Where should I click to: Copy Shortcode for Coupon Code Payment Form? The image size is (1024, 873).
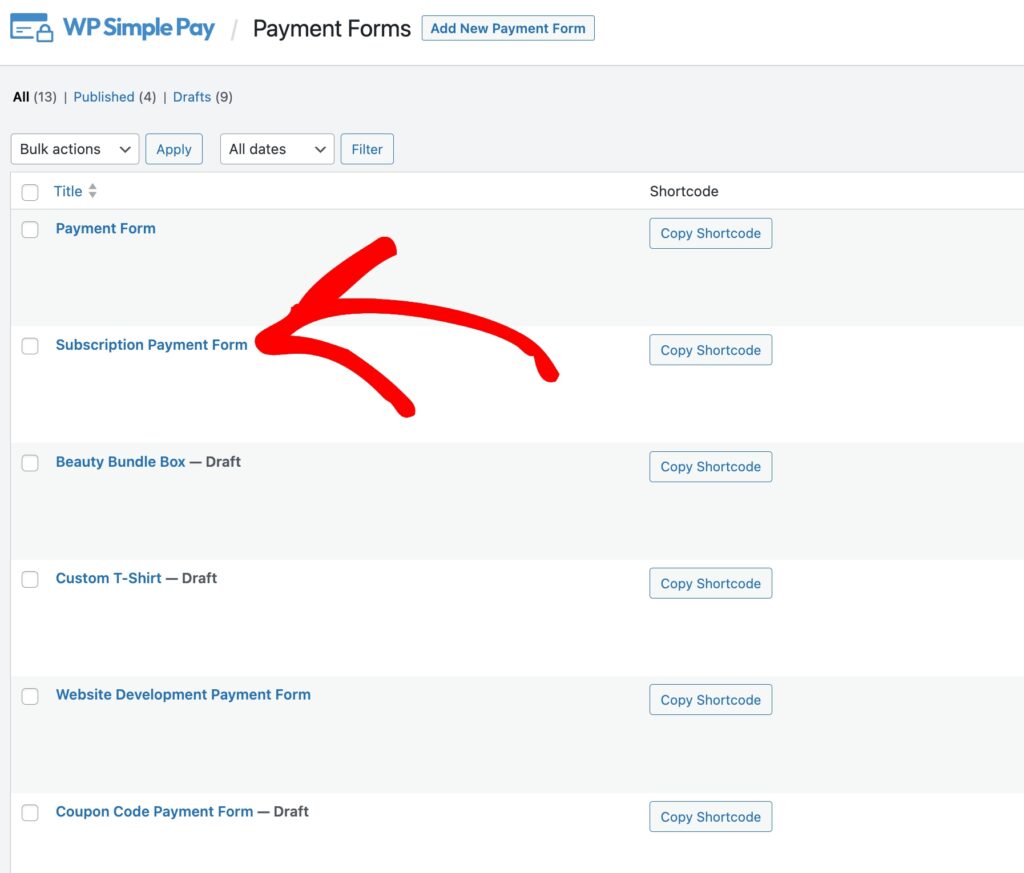[x=710, y=817]
